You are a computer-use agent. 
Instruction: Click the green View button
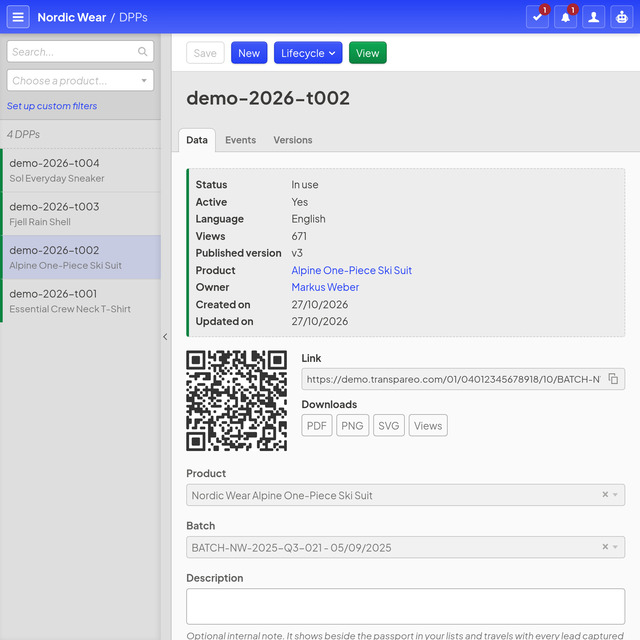(x=368, y=53)
